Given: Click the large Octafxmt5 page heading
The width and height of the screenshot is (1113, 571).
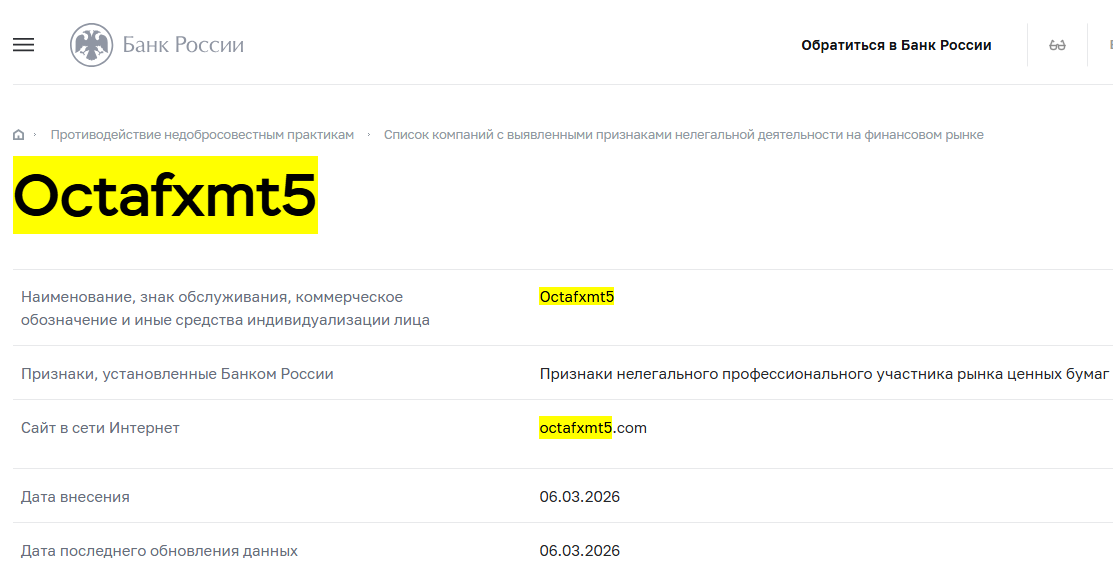Looking at the screenshot, I should click(x=165, y=195).
